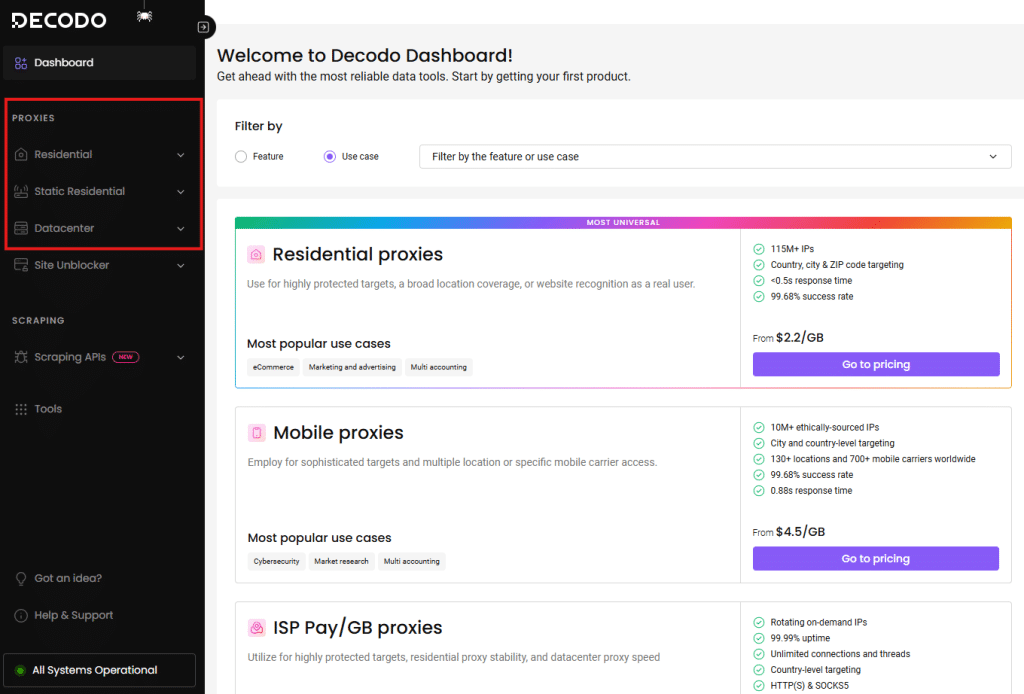Click the 'HTTP(S) & SOCKS5' feature text
1024x694 pixels.
coord(810,686)
